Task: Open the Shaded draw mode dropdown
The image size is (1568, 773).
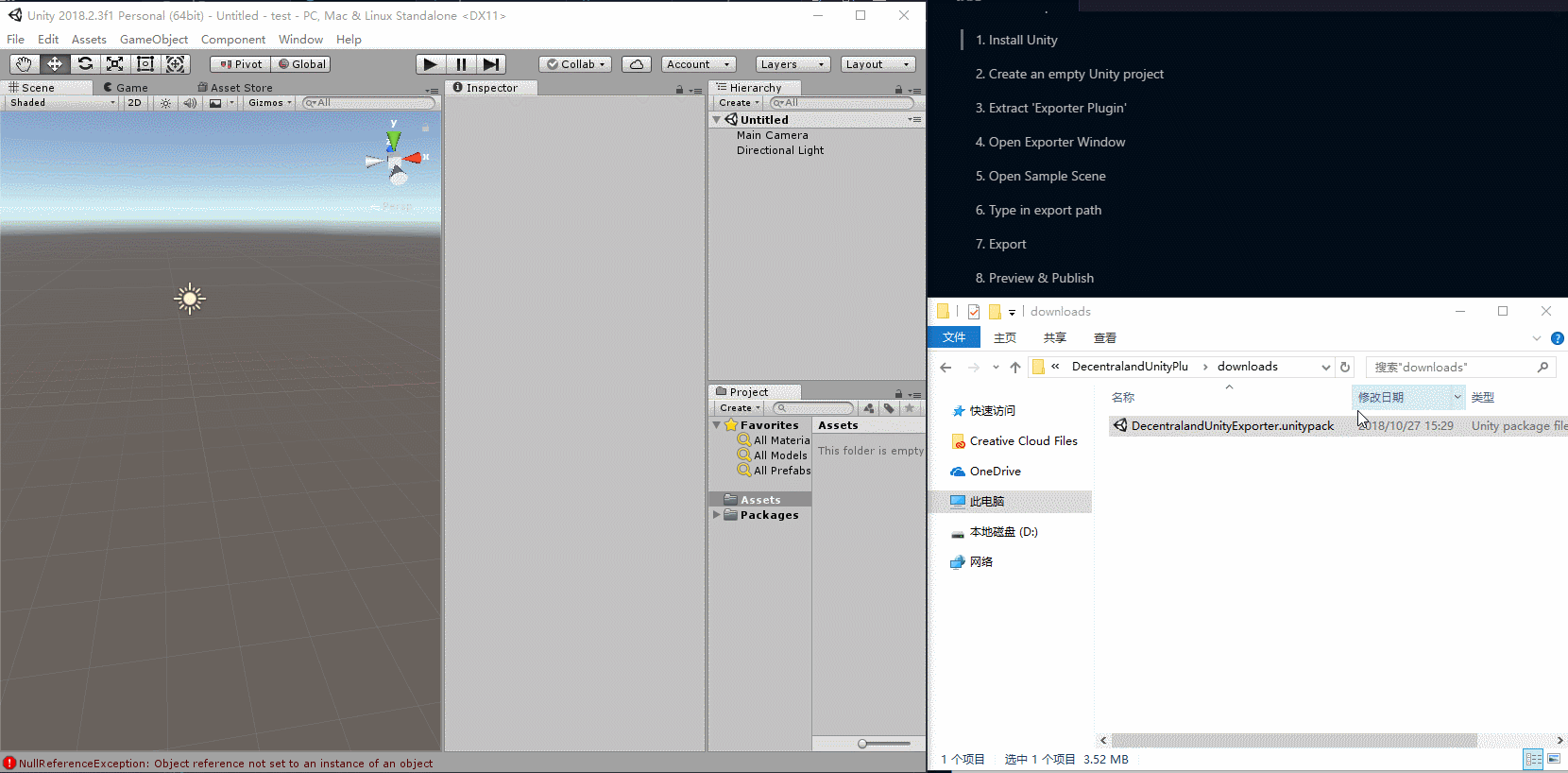Action: [61, 103]
